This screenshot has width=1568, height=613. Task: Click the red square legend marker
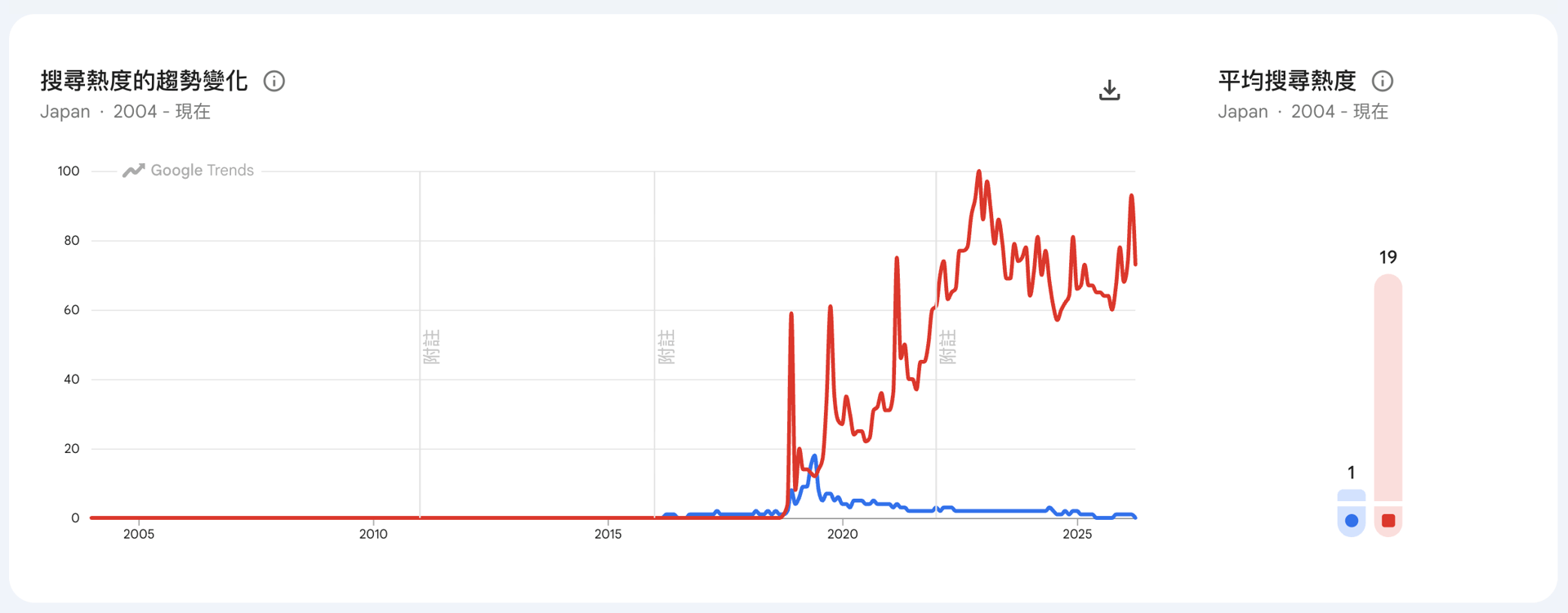(x=1388, y=521)
